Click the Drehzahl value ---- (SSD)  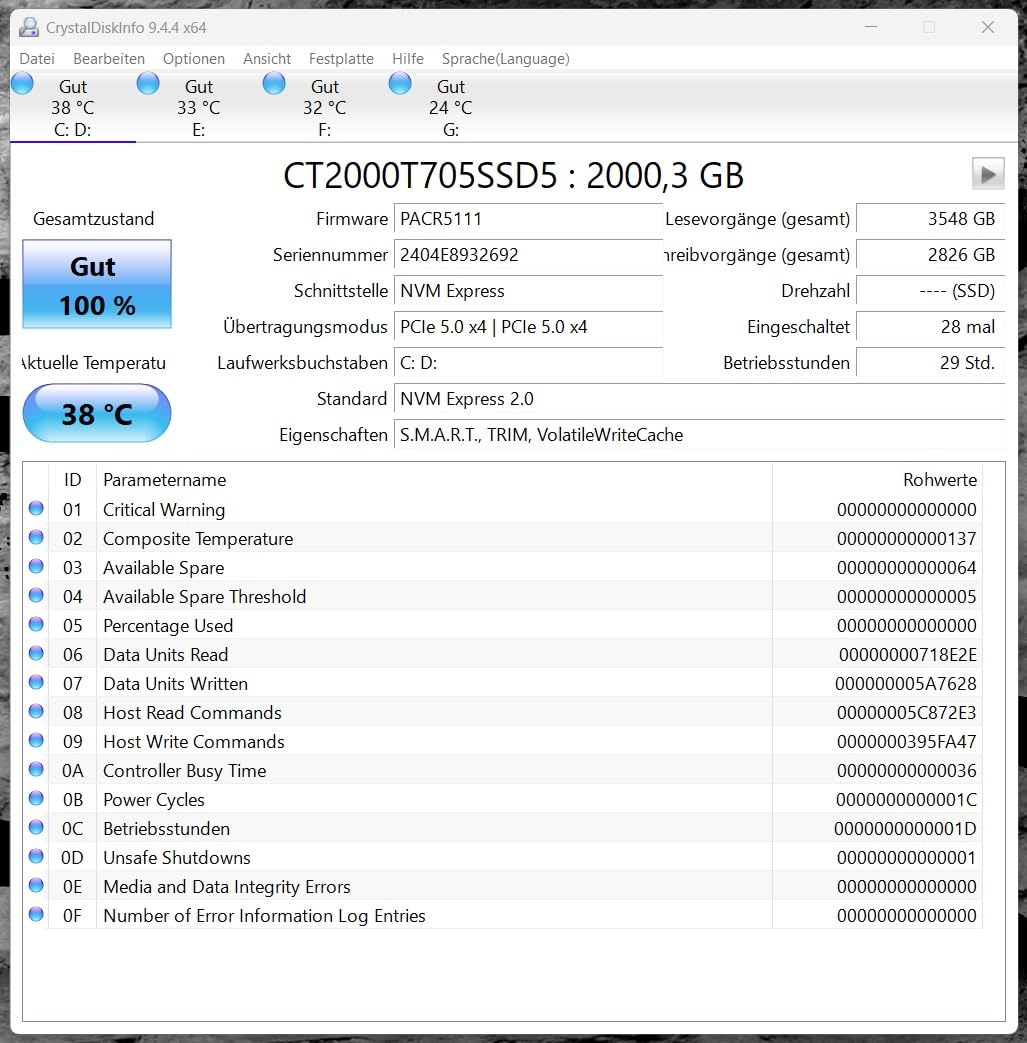click(x=930, y=291)
